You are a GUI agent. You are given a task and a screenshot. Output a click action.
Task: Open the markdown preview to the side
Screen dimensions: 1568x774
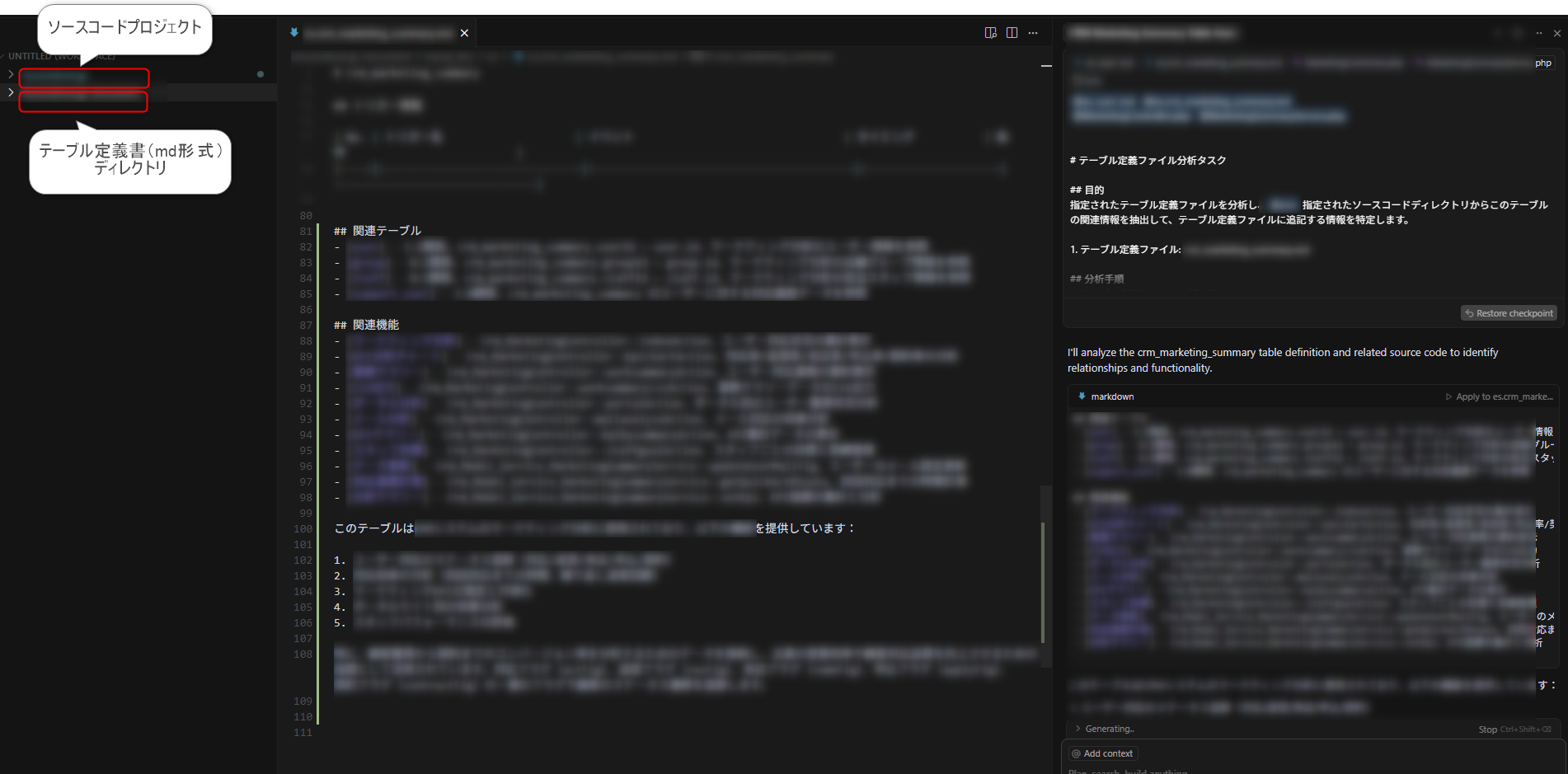pos(991,33)
